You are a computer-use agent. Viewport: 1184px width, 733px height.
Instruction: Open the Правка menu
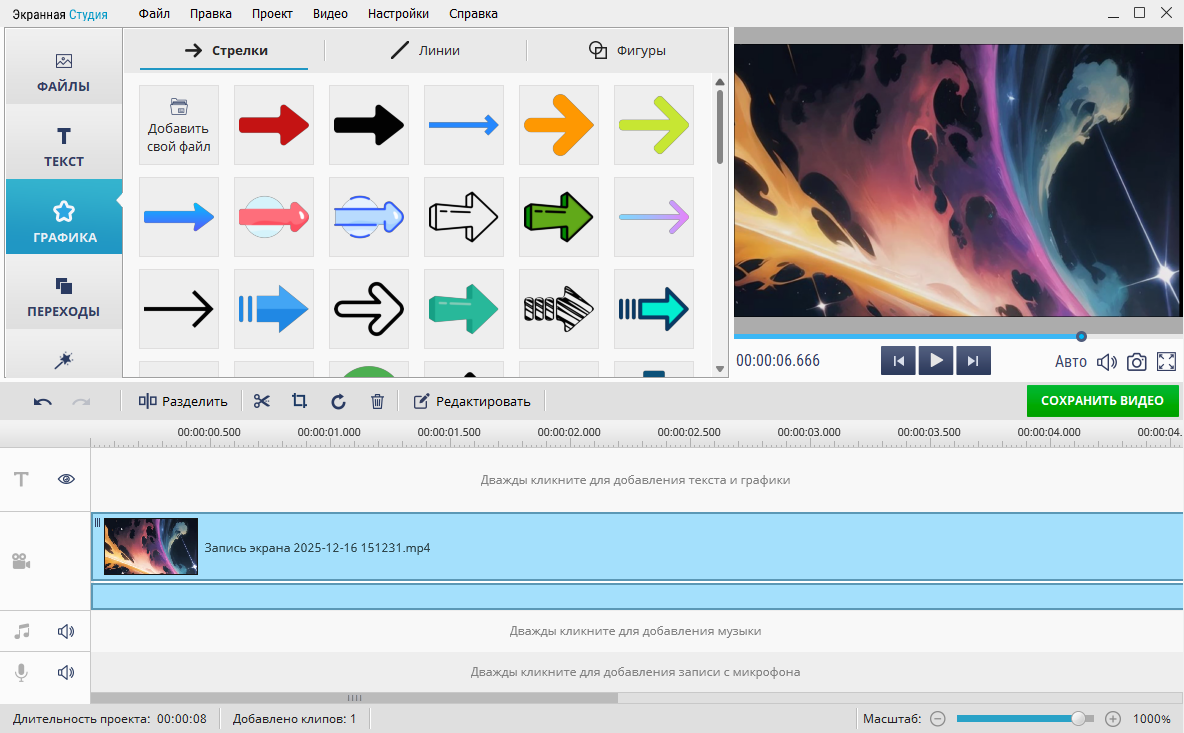pos(211,14)
